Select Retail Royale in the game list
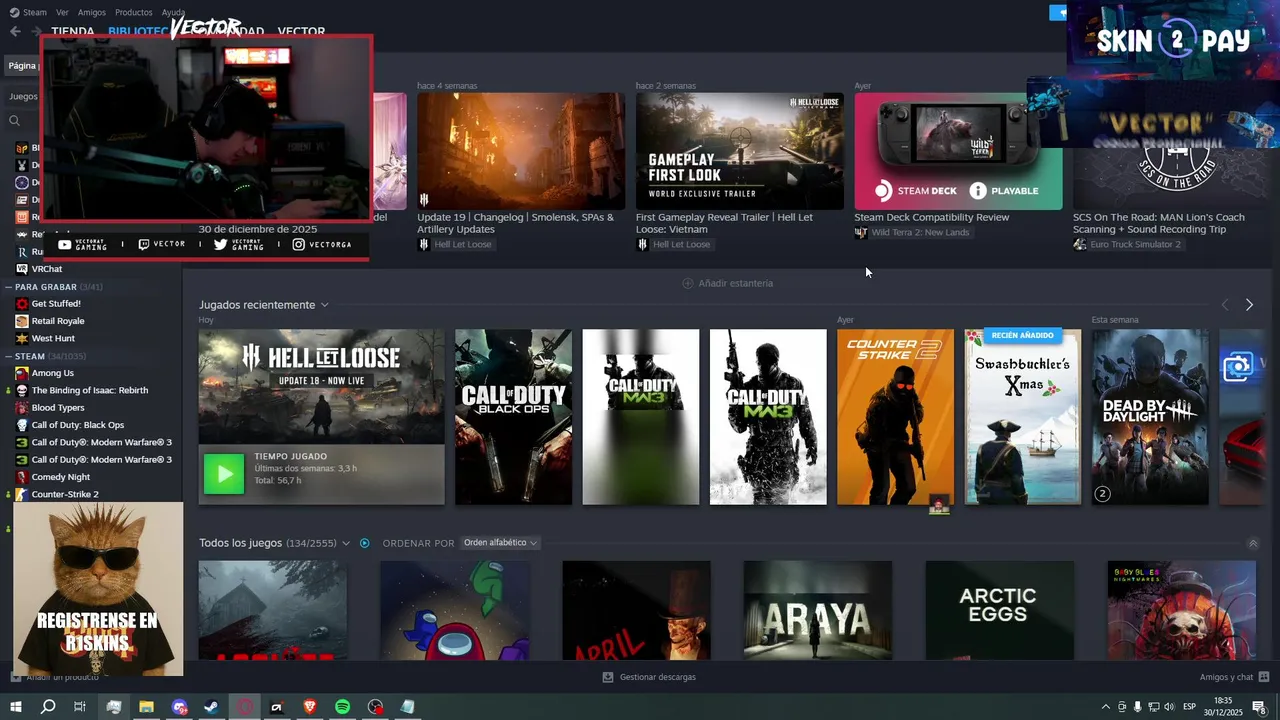The image size is (1280, 720). 58,321
